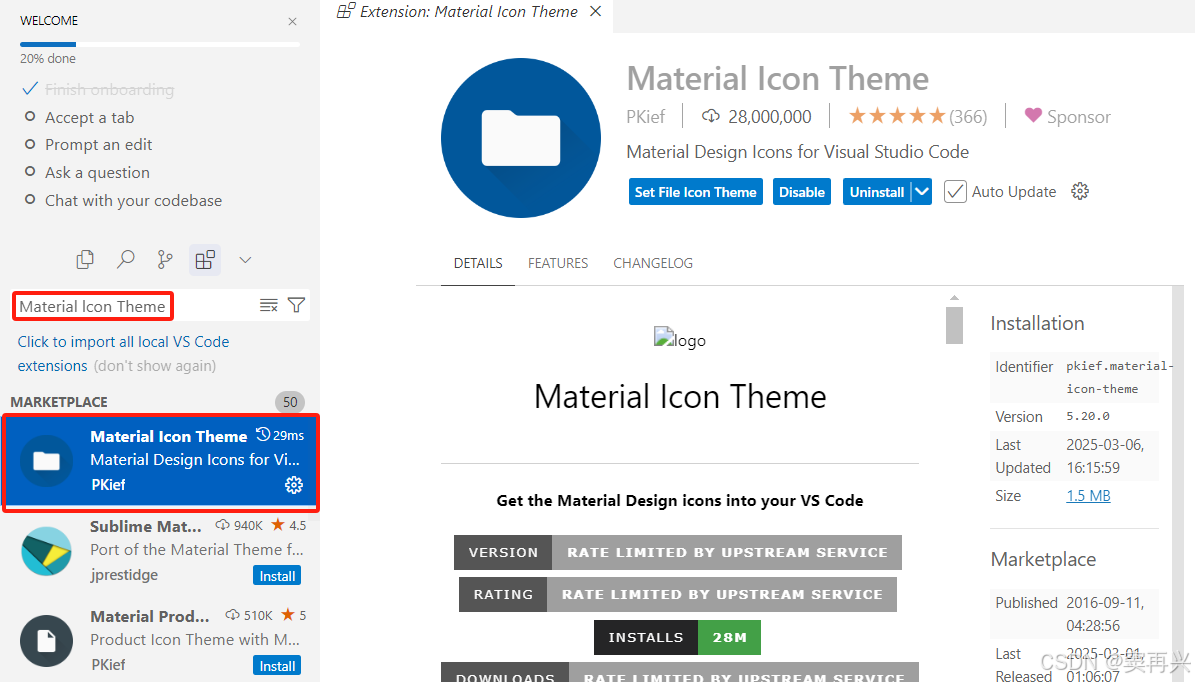Install the jprestidge Sublime Material extension
The image size is (1195, 682).
click(x=277, y=576)
